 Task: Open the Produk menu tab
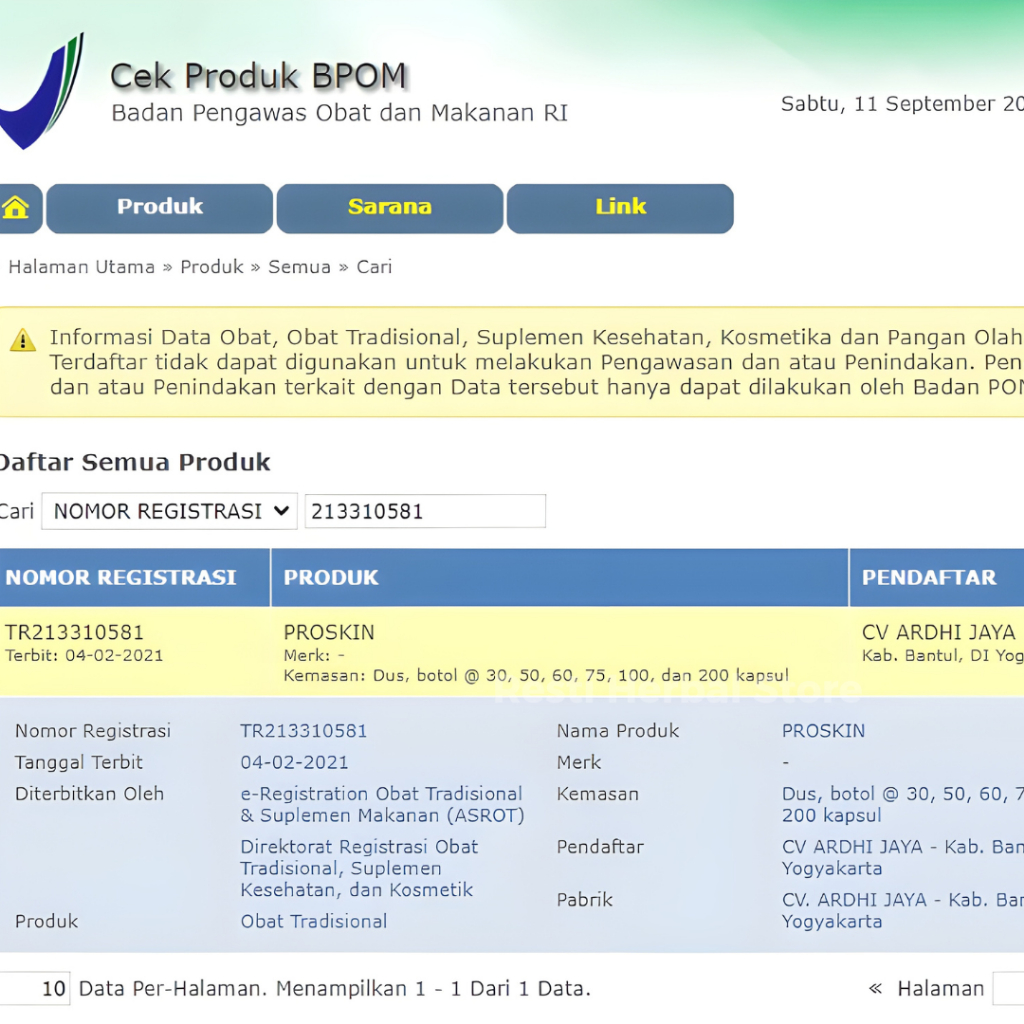pos(160,208)
